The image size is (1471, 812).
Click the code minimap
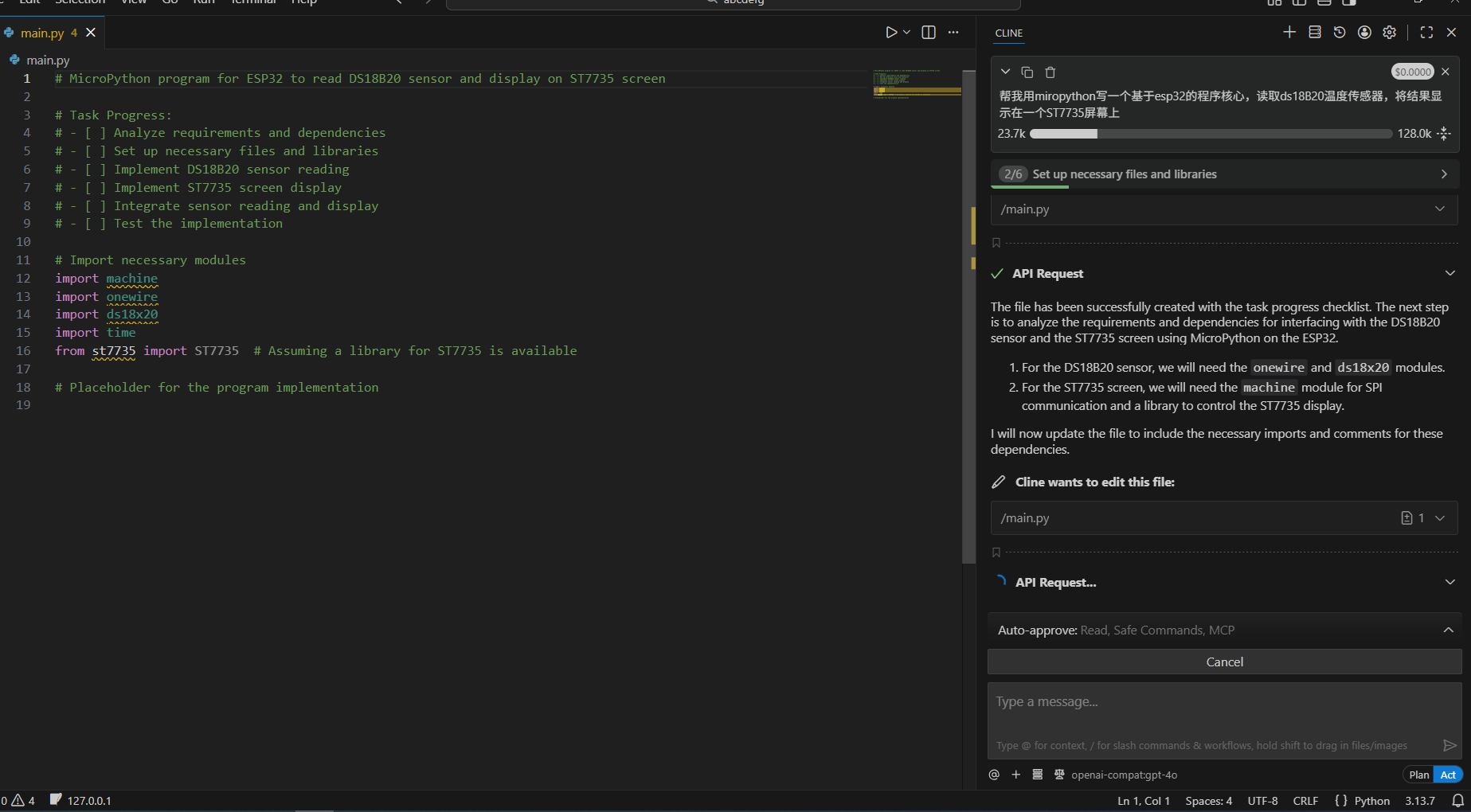(x=917, y=84)
